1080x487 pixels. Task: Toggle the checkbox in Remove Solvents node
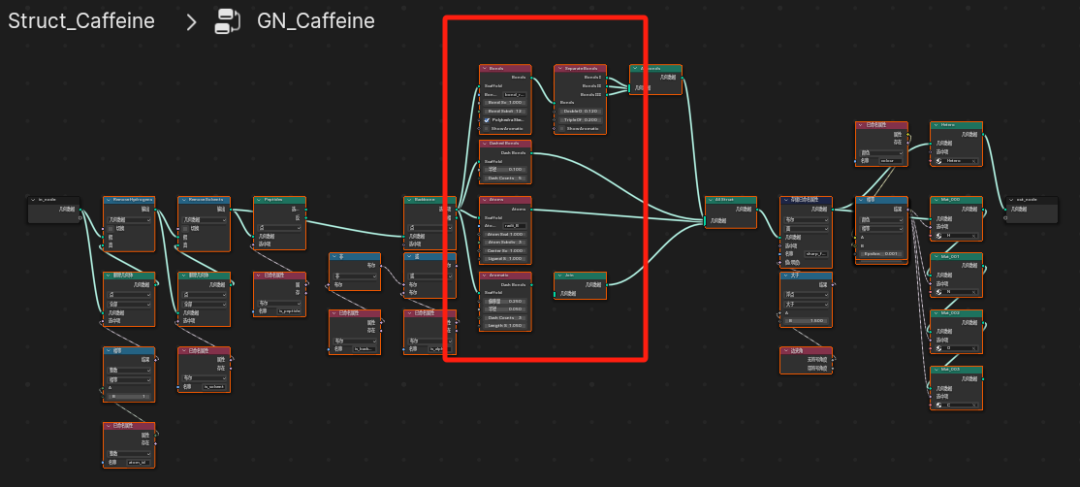click(185, 228)
